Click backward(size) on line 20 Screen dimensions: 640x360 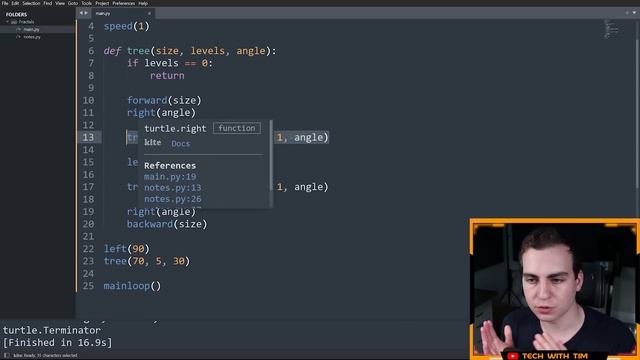(167, 224)
